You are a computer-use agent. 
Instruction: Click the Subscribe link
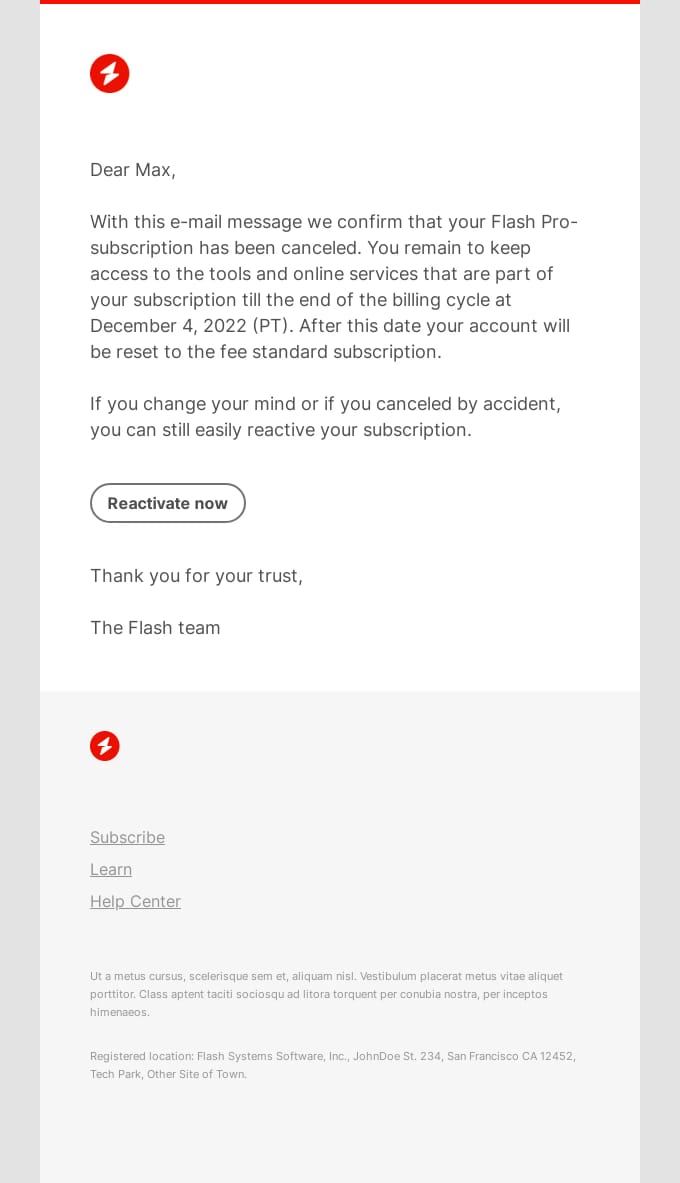[127, 837]
